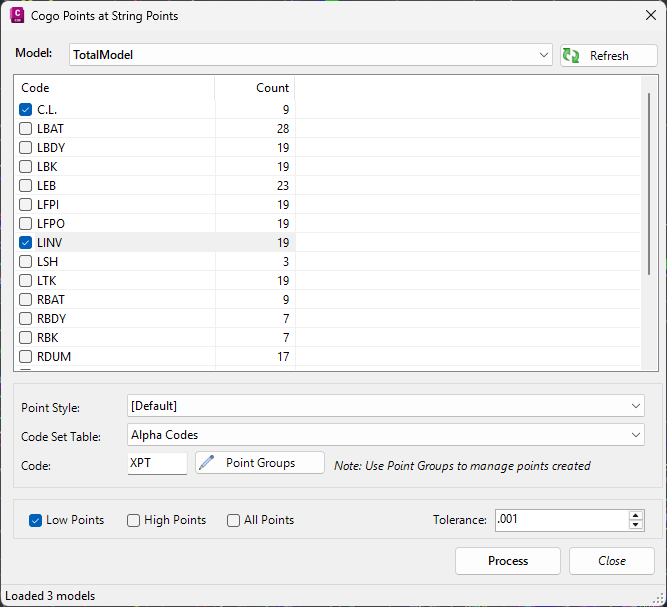Click the Count column header
Screen dimensions: 667x607
coord(254,88)
